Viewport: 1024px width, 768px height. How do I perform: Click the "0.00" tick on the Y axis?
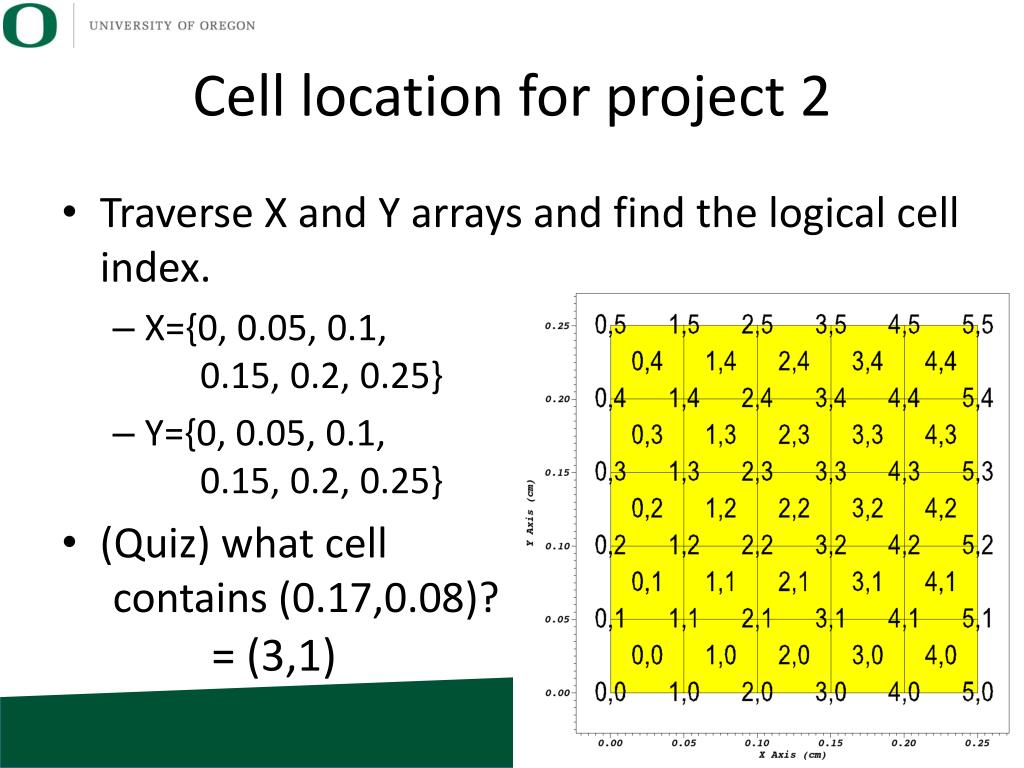coord(557,693)
